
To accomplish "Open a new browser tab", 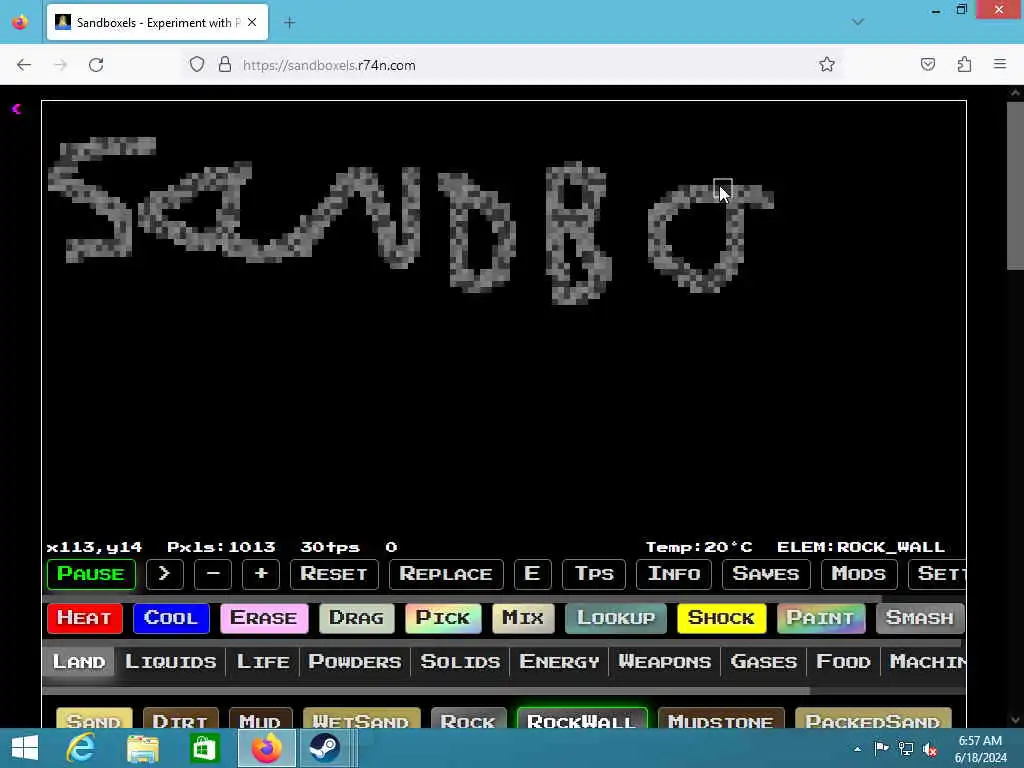I will 289,23.
